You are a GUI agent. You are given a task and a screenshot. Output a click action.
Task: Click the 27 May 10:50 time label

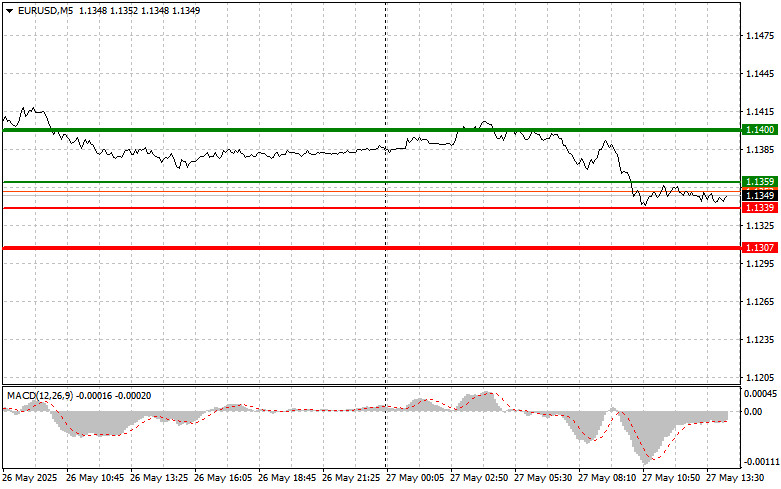coord(671,478)
